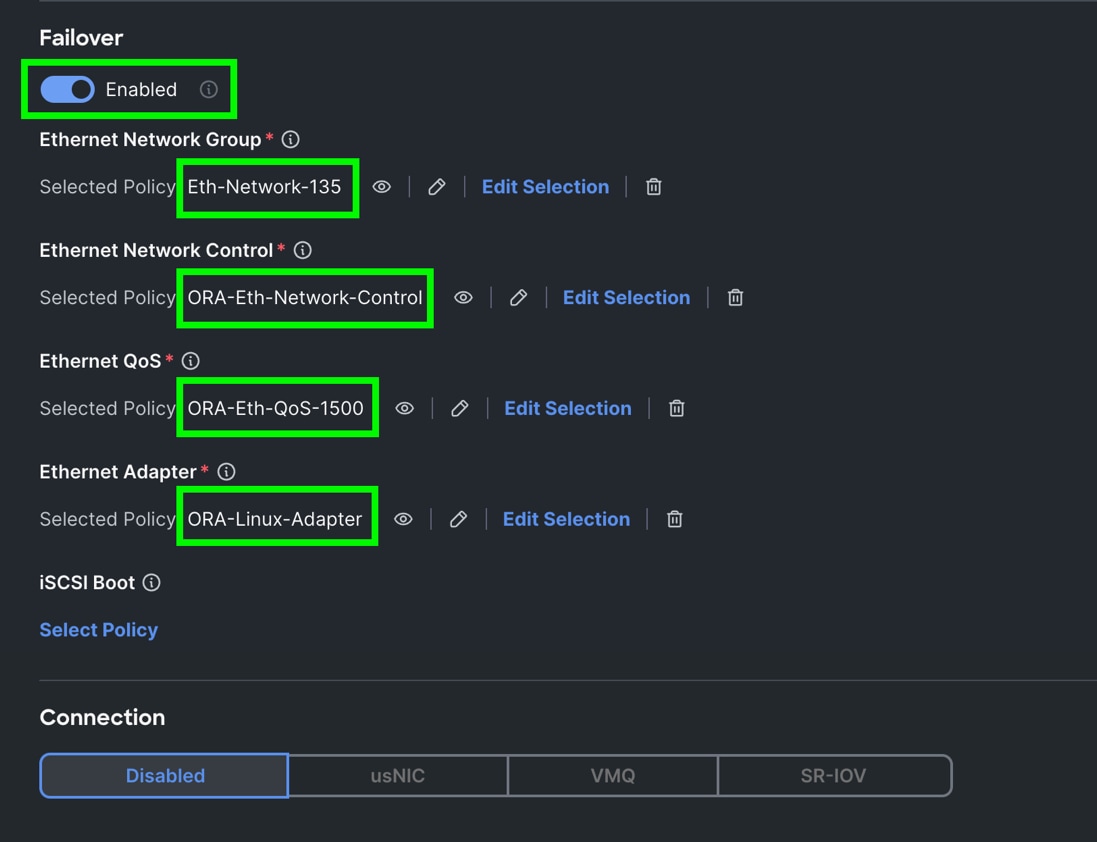Toggle the Failover Enabled switch

click(67, 90)
